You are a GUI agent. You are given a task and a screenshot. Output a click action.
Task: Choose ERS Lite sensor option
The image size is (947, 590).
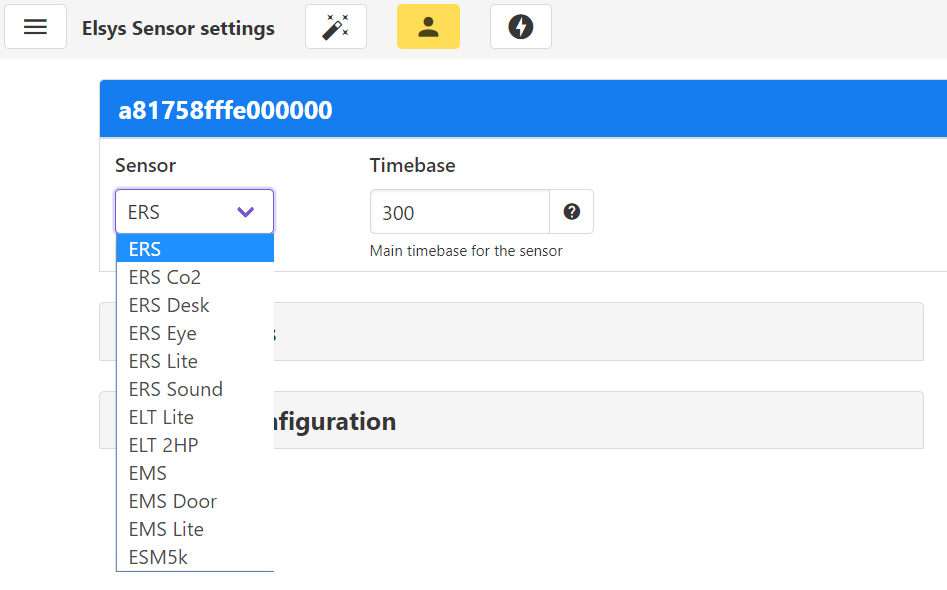[195, 361]
